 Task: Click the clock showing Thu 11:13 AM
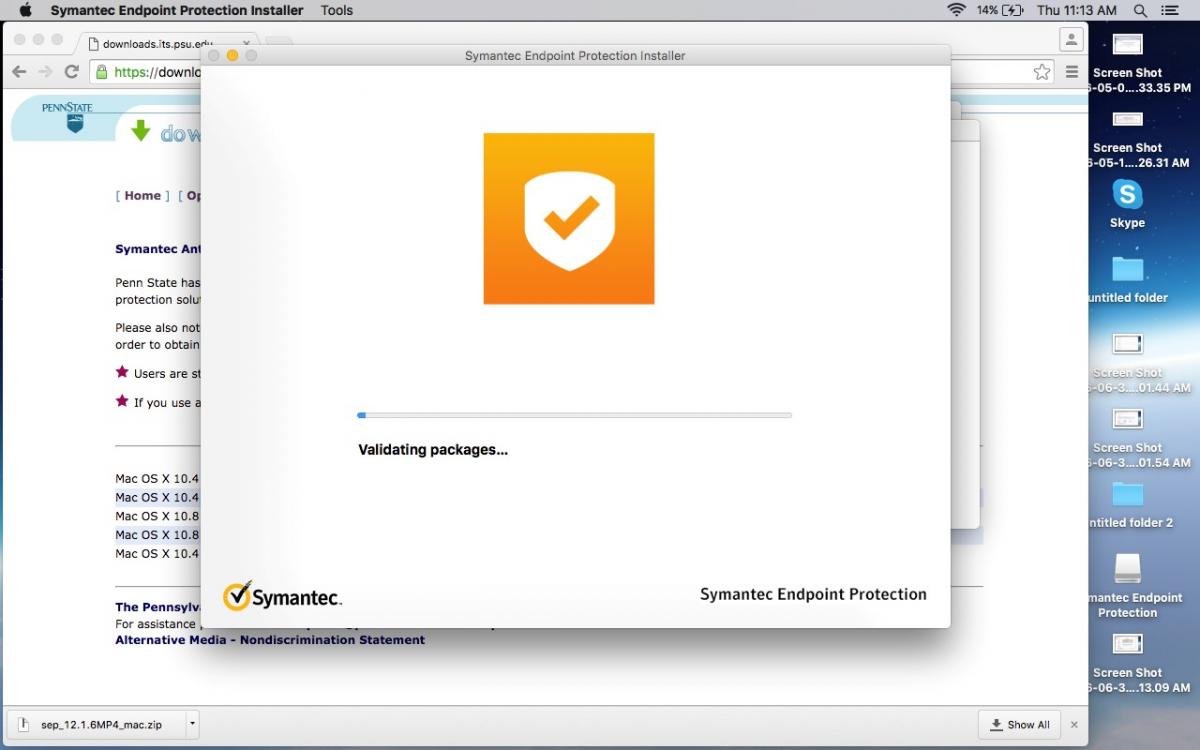pyautogui.click(x=1077, y=10)
